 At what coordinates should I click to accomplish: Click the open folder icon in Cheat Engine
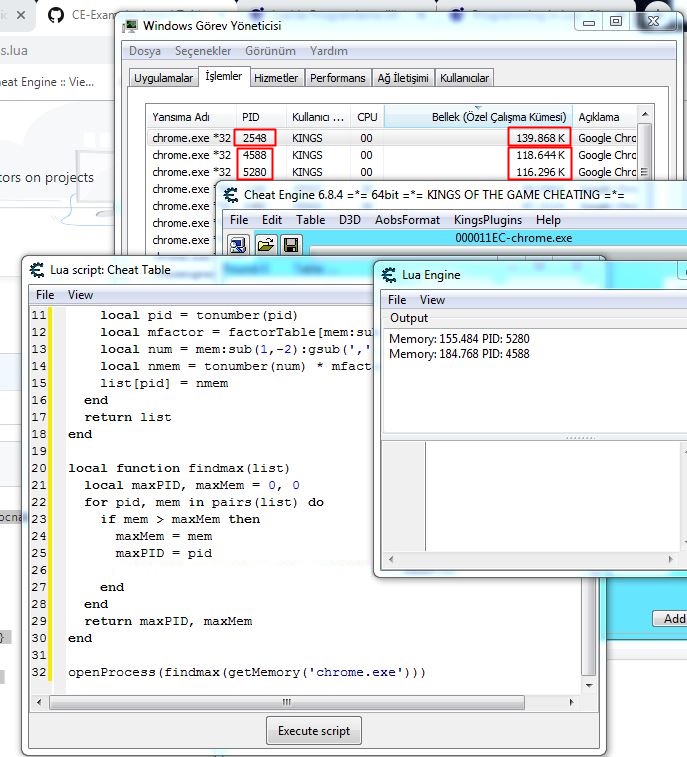pyautogui.click(x=265, y=244)
